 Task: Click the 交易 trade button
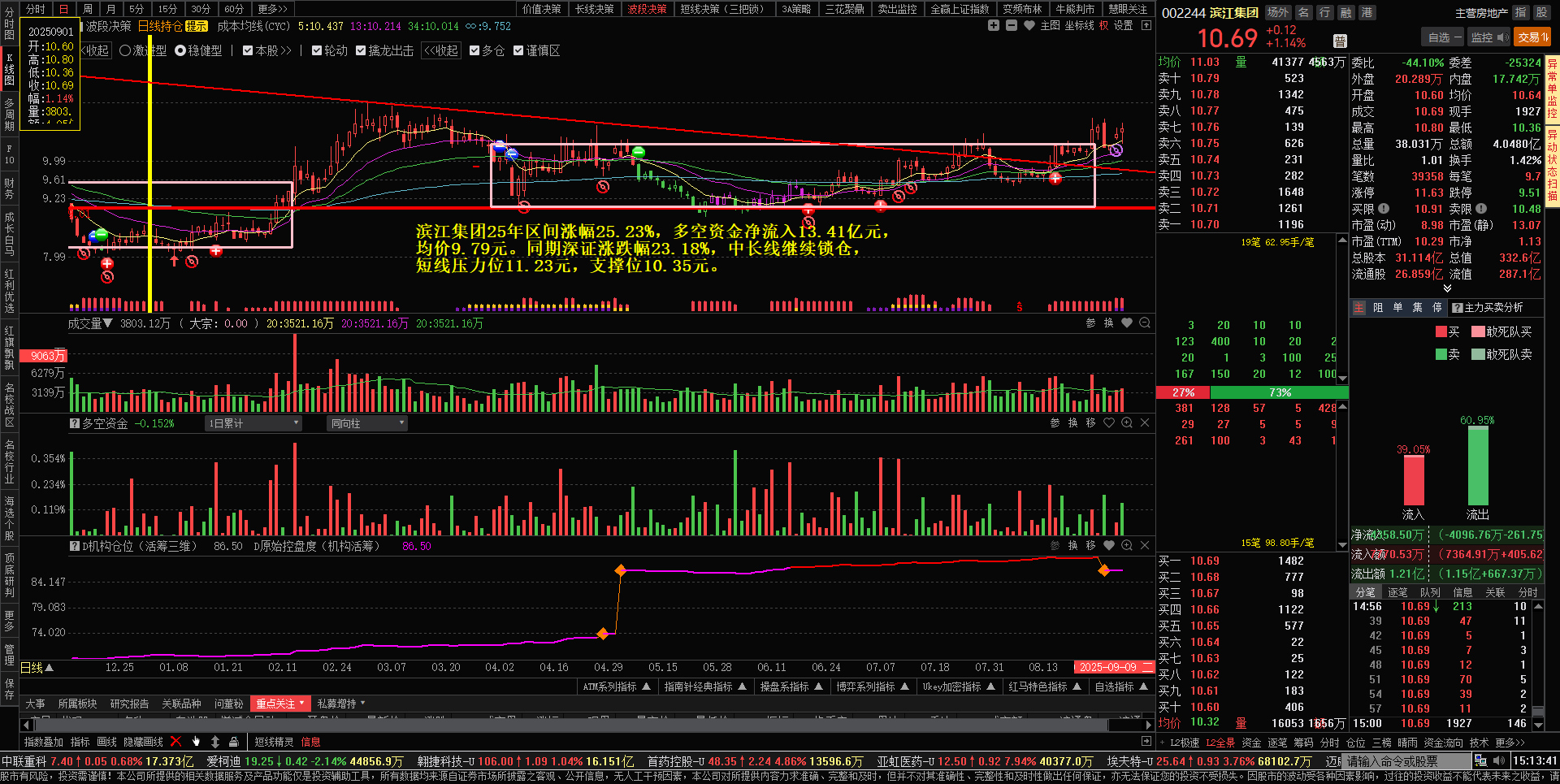click(x=1533, y=37)
